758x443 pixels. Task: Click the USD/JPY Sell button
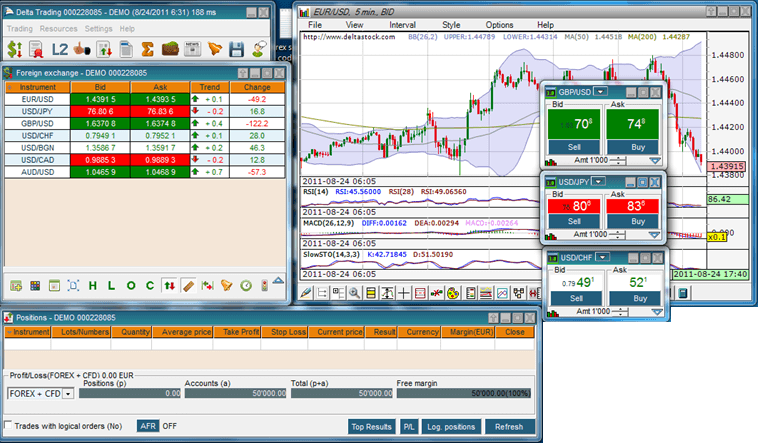(574, 222)
